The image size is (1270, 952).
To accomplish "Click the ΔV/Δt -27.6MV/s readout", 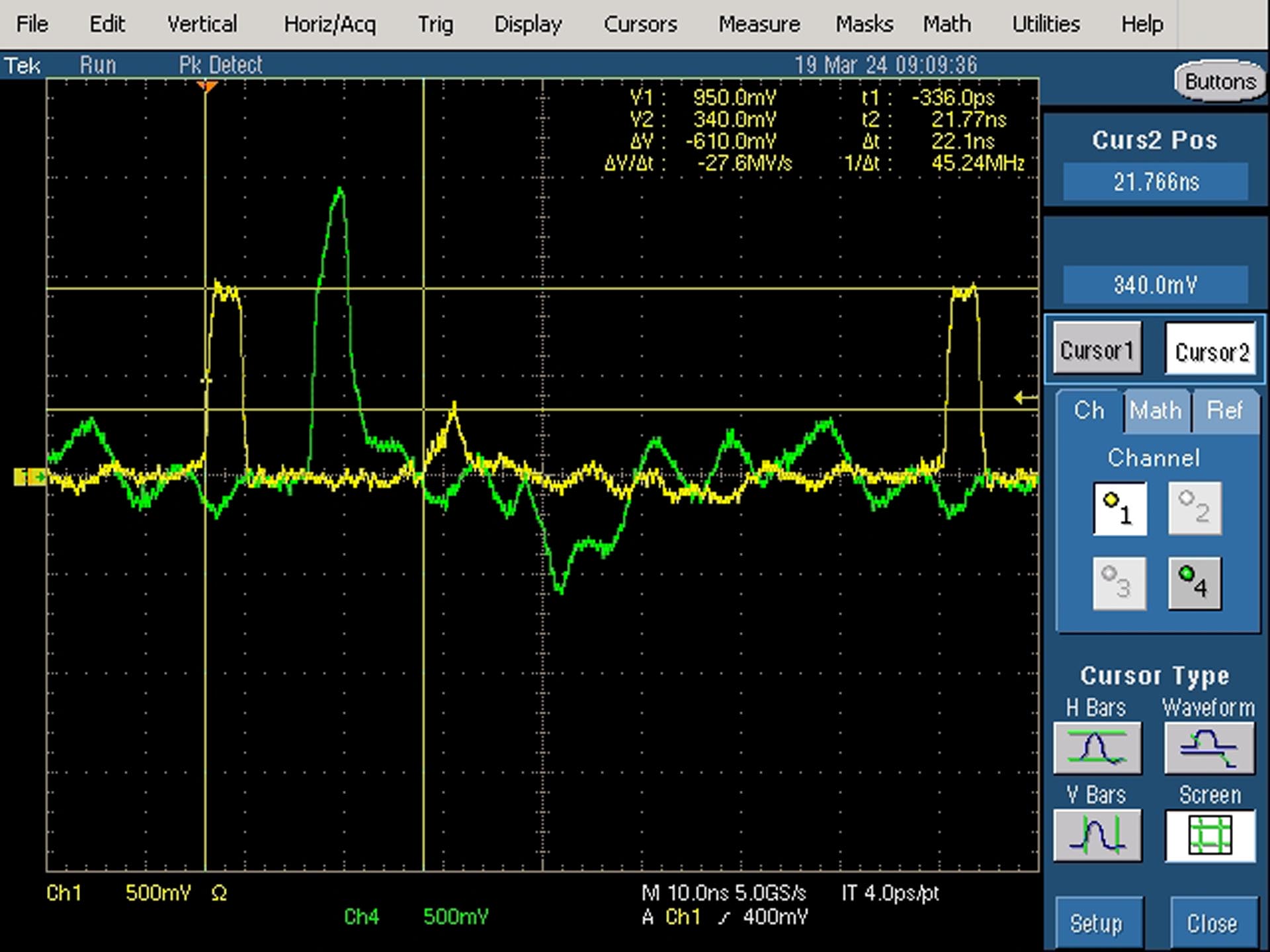I will pyautogui.click(x=698, y=163).
